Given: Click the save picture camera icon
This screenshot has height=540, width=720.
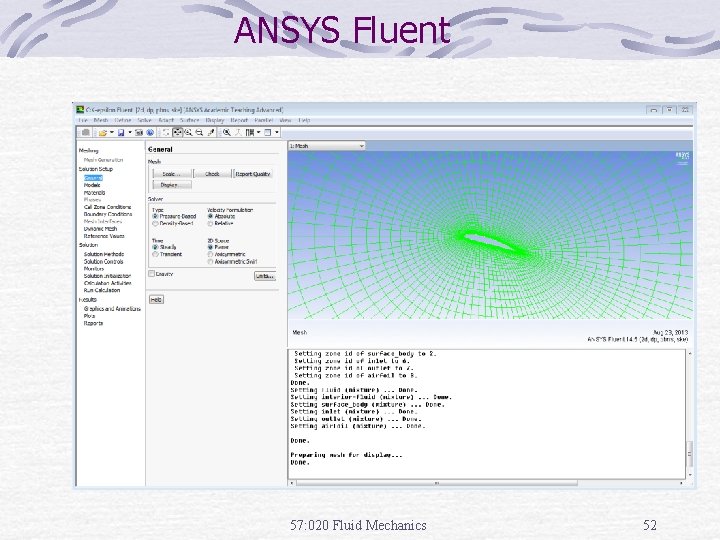Looking at the screenshot, I should coord(139,133).
